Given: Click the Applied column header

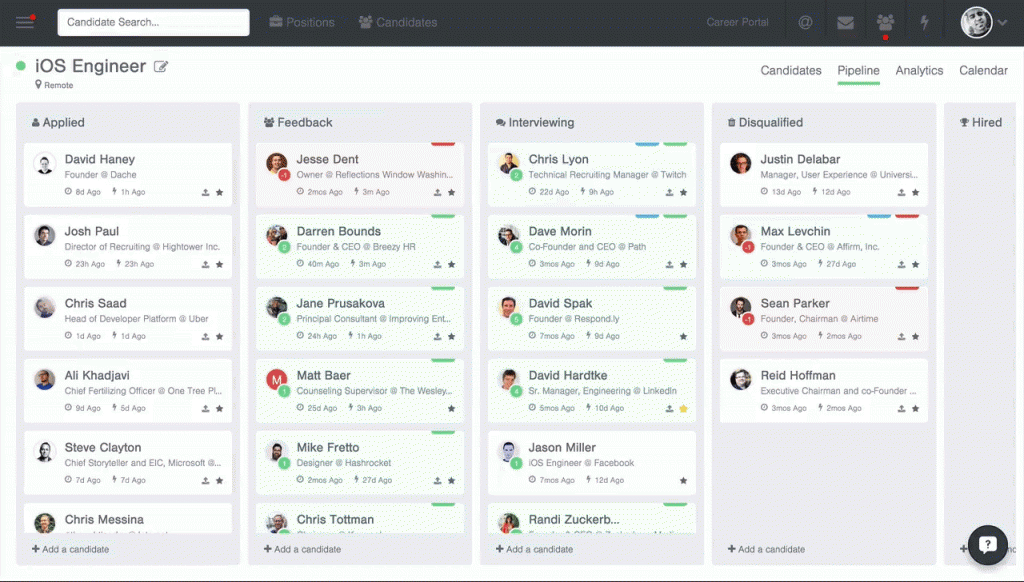Looking at the screenshot, I should [58, 122].
